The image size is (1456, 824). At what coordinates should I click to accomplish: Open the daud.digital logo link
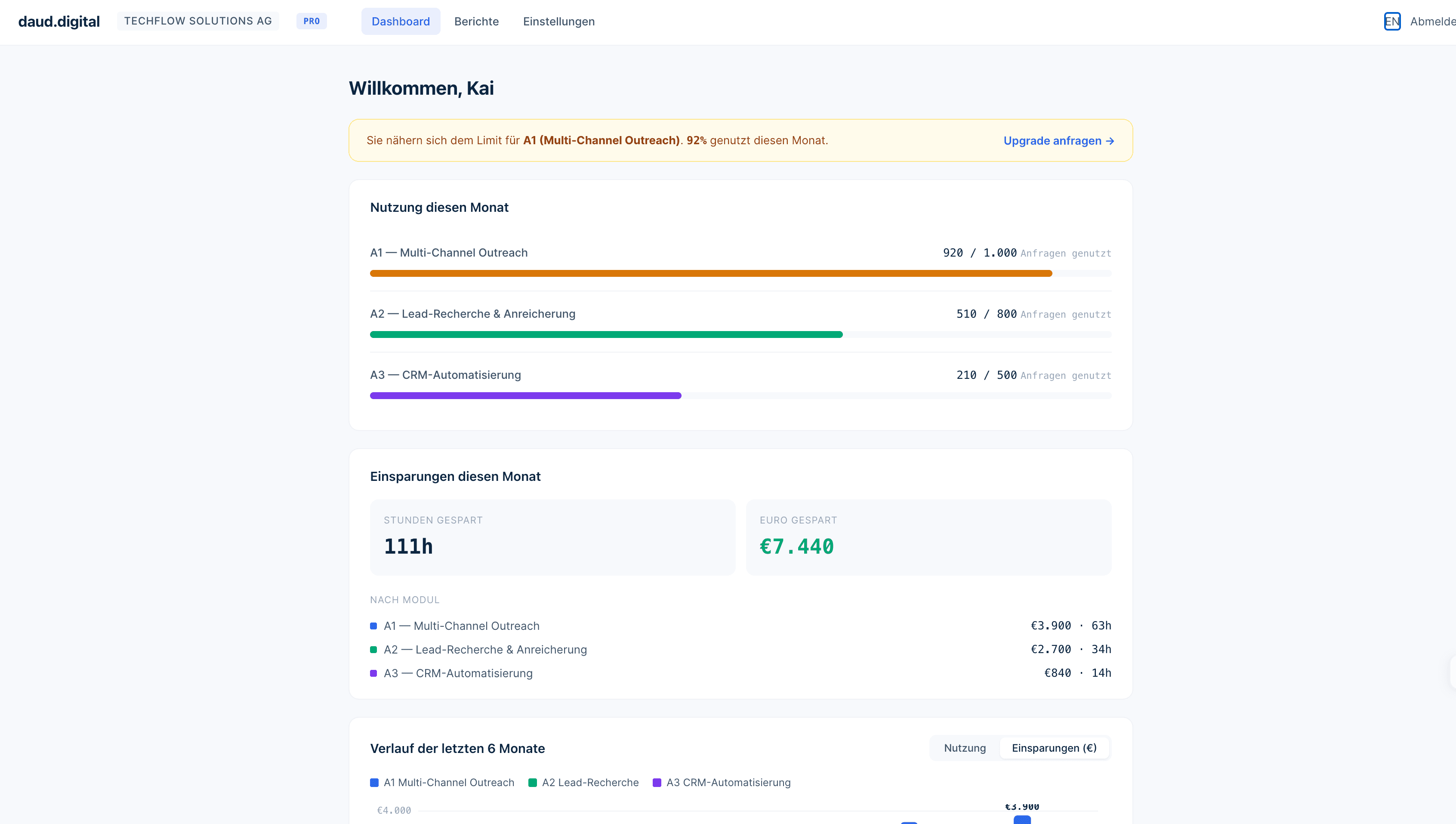(59, 22)
